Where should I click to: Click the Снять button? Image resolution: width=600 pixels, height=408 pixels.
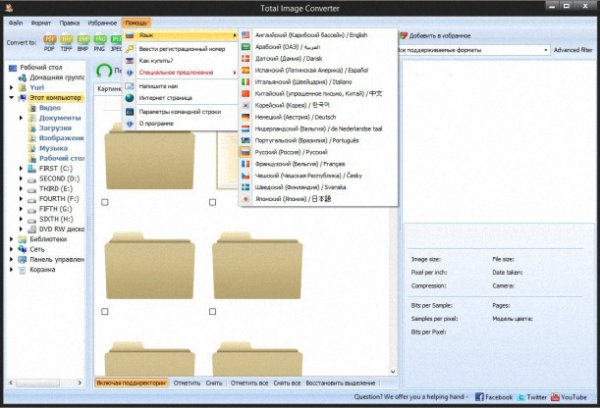[214, 383]
